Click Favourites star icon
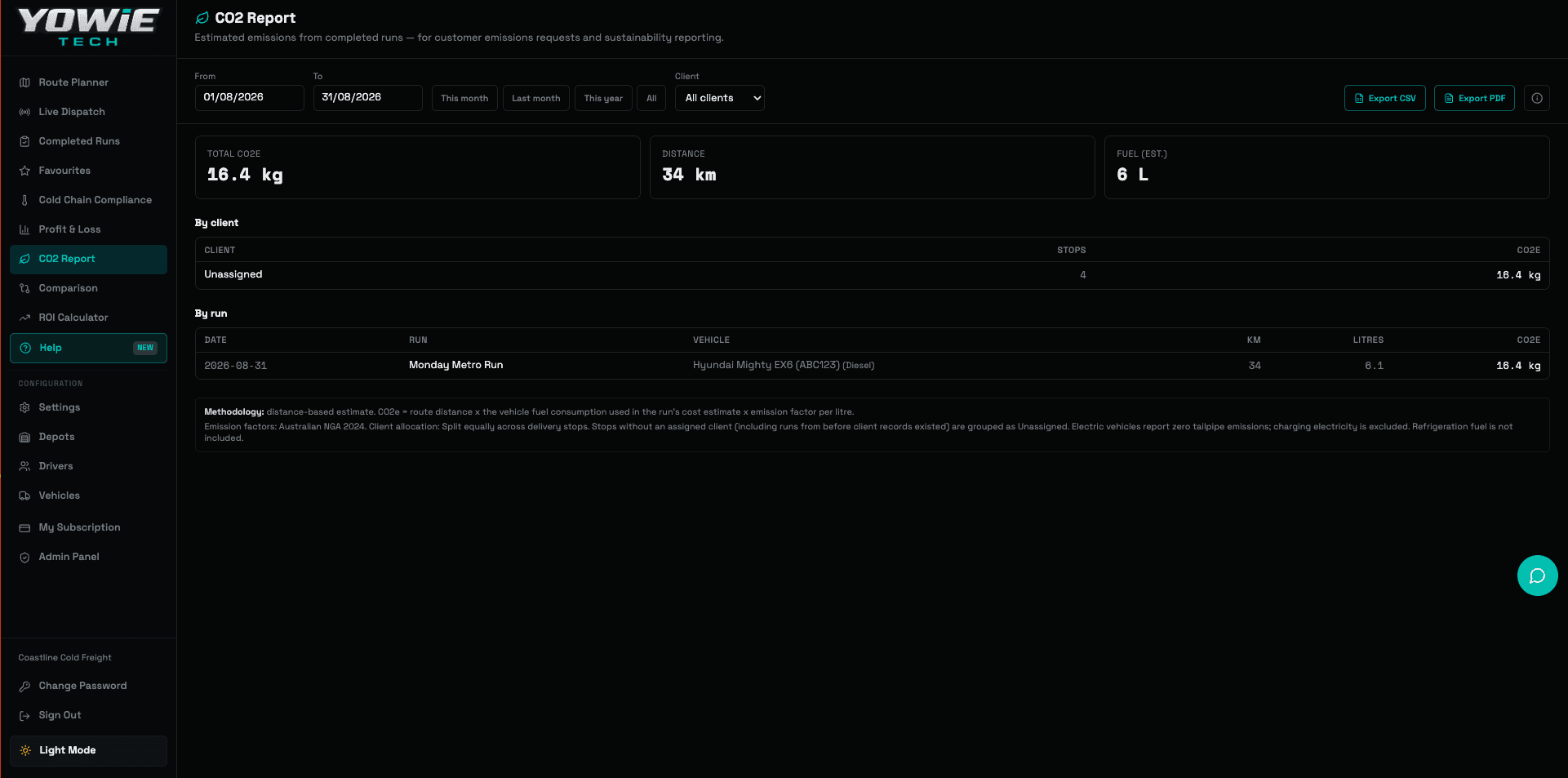The width and height of the screenshot is (1568, 778). click(x=24, y=171)
